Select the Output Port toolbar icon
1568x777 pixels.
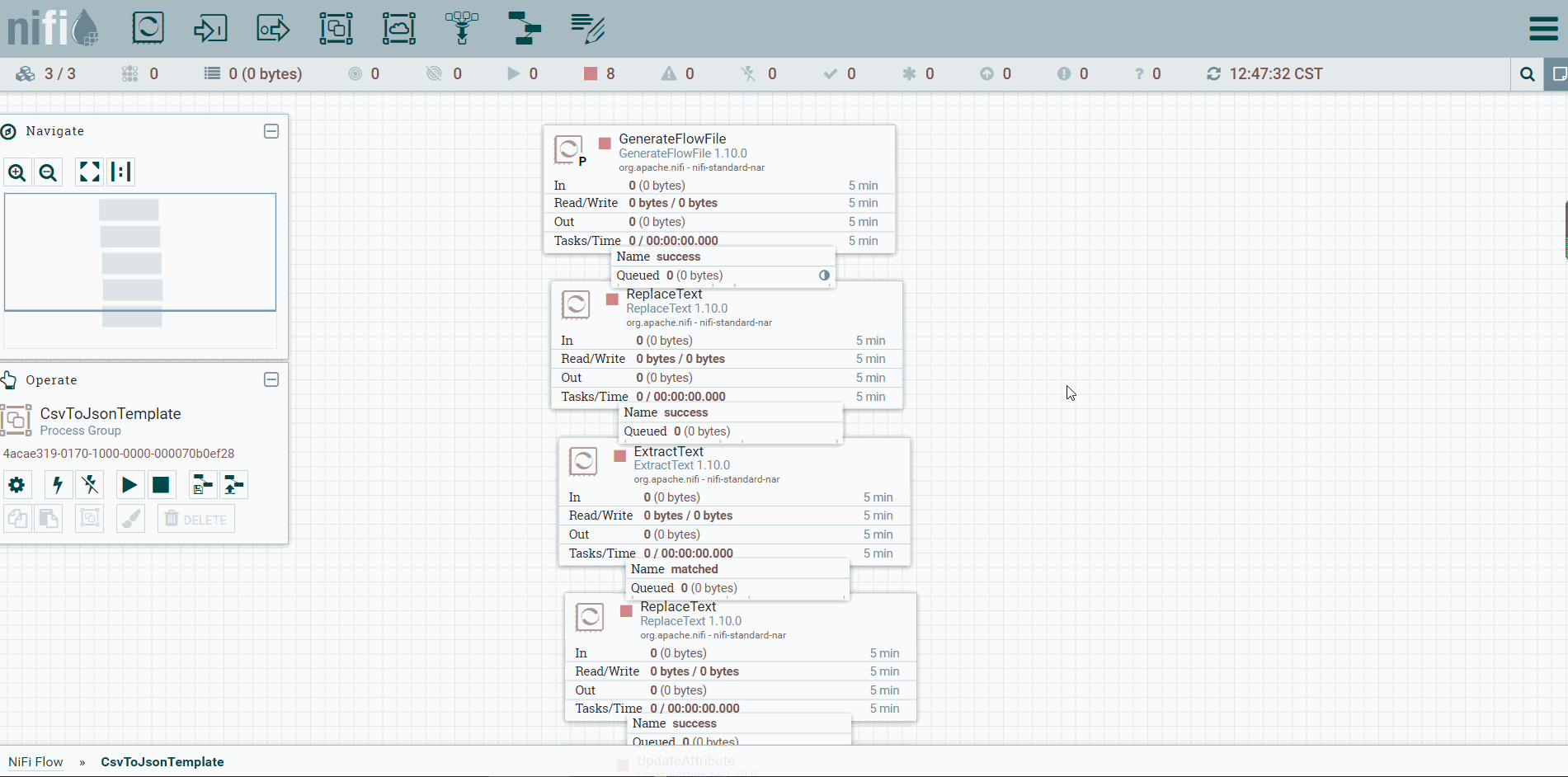273,28
